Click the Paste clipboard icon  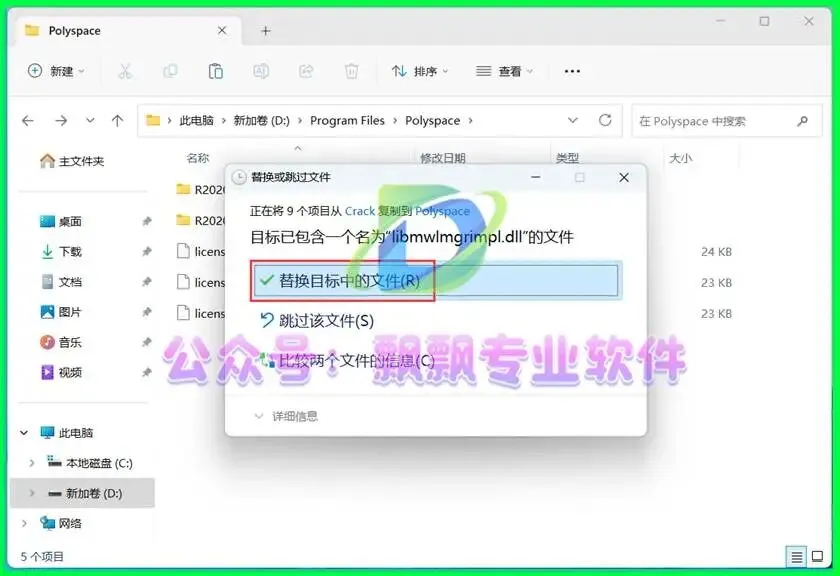(x=215, y=71)
